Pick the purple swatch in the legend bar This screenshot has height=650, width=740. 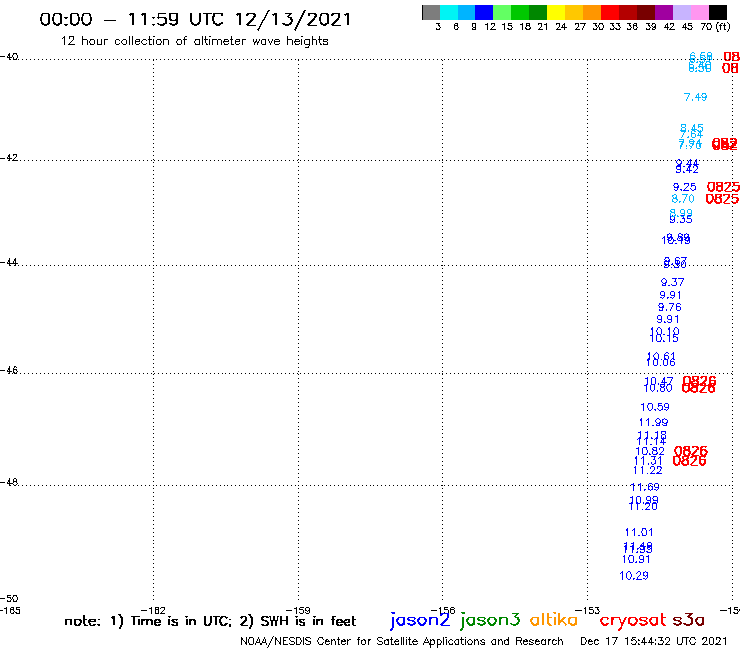point(664,12)
